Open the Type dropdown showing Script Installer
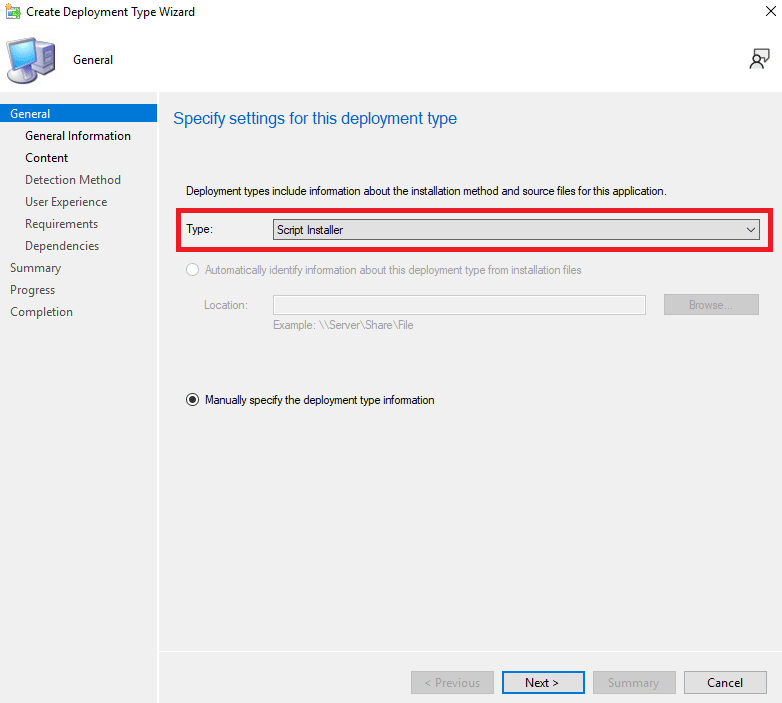The height and width of the screenshot is (703, 782). [x=515, y=230]
